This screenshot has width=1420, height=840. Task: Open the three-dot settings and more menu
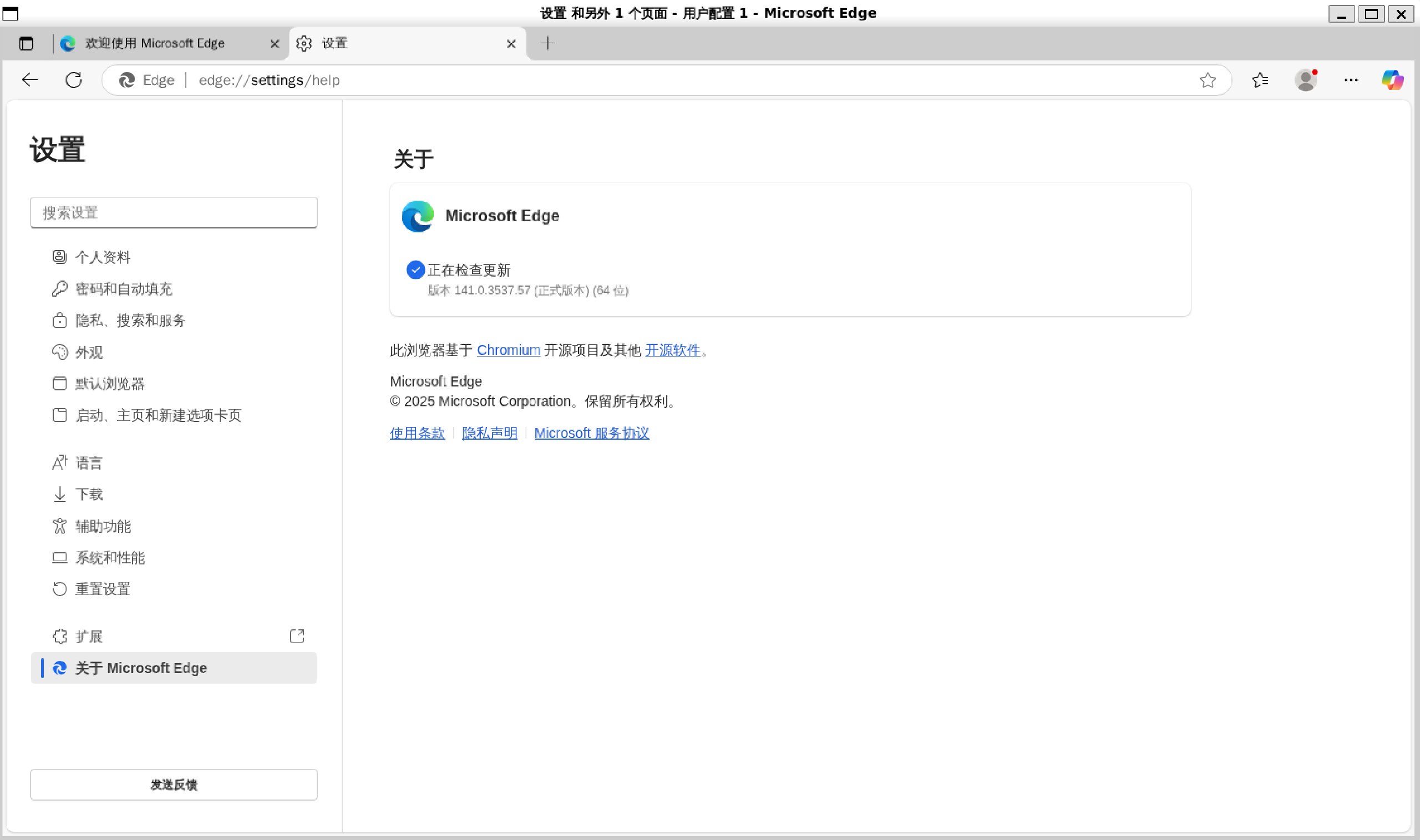[x=1351, y=80]
